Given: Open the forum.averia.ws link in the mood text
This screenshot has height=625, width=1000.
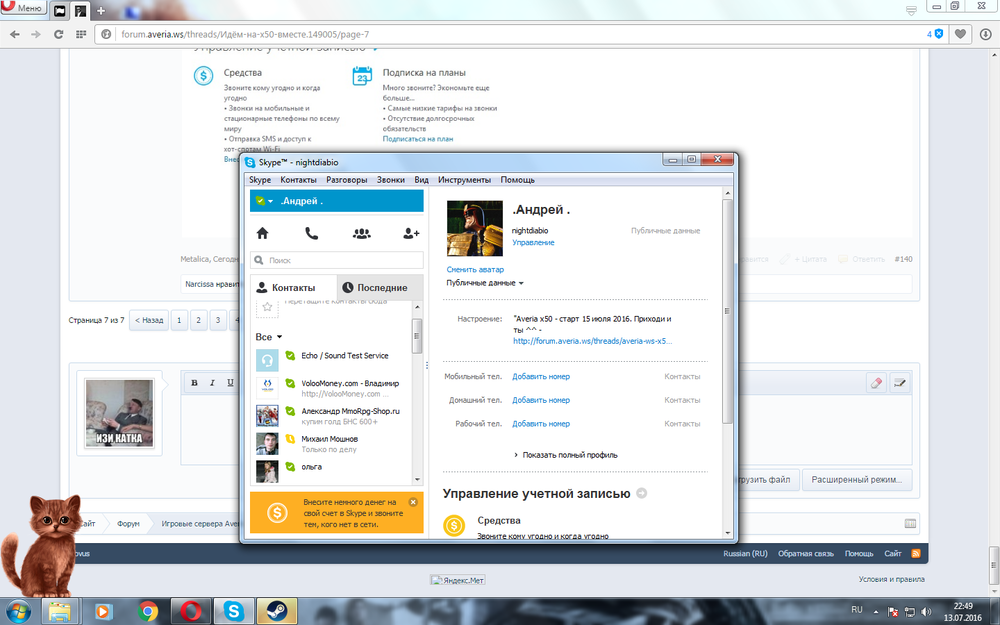Looking at the screenshot, I should tap(592, 341).
